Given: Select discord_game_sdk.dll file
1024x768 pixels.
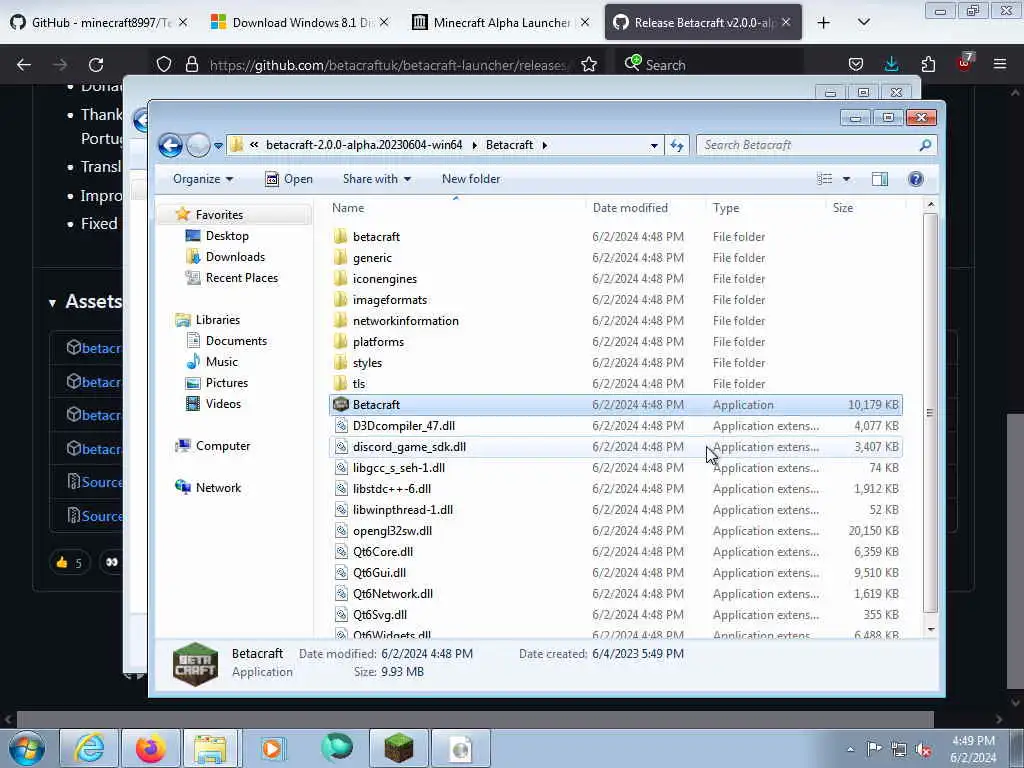Looking at the screenshot, I should click(x=409, y=447).
